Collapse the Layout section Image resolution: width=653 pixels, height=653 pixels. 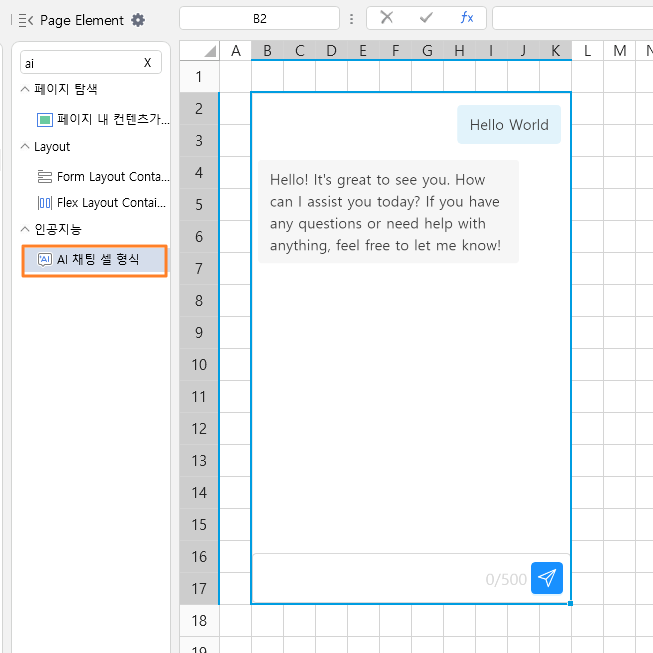[25, 146]
